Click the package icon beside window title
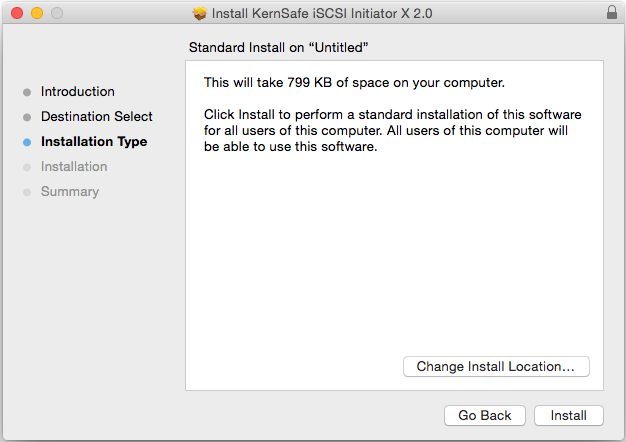Viewport: 626px width, 442px height. [x=200, y=14]
